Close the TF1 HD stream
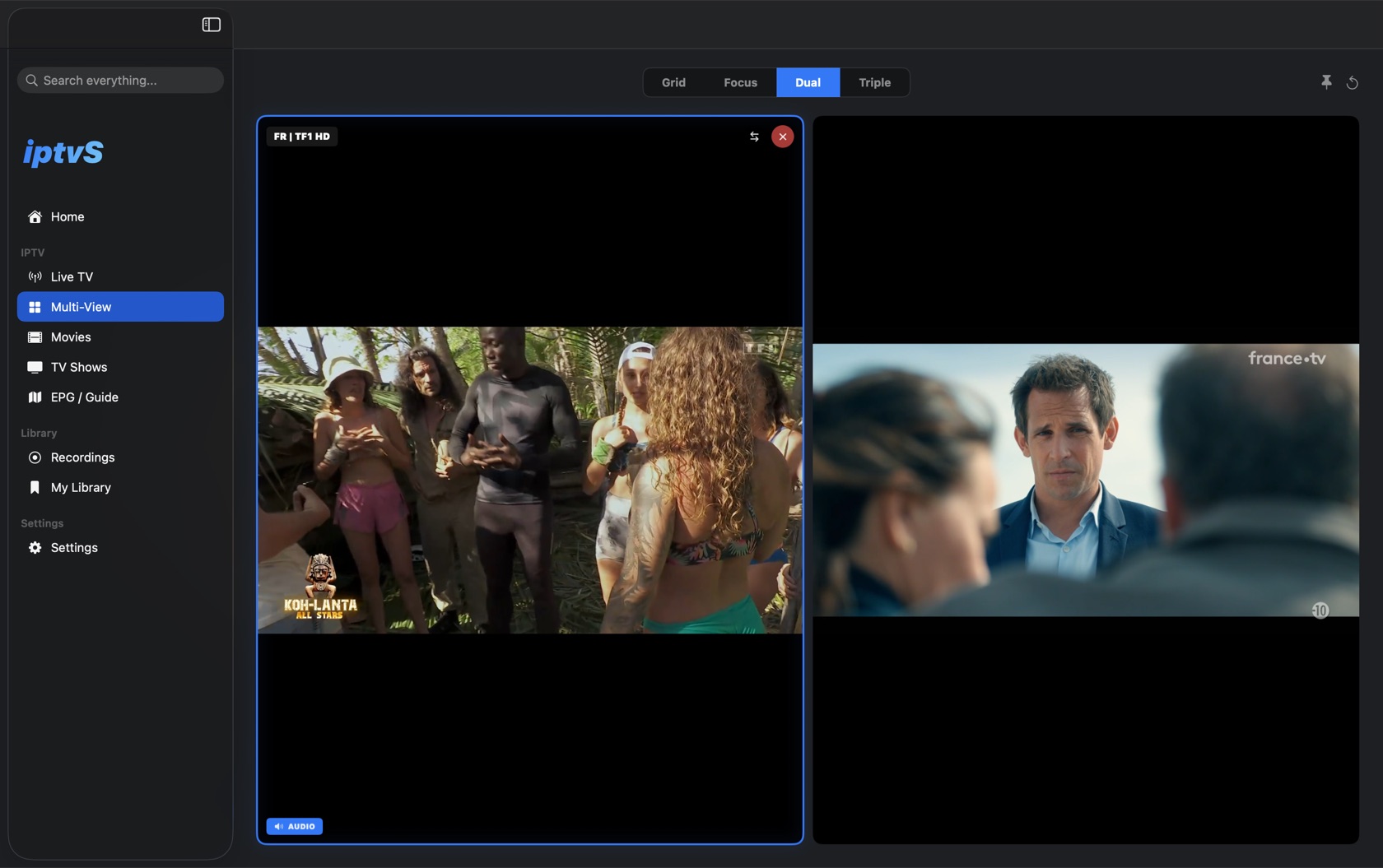Image resolution: width=1383 pixels, height=868 pixels. point(782,137)
